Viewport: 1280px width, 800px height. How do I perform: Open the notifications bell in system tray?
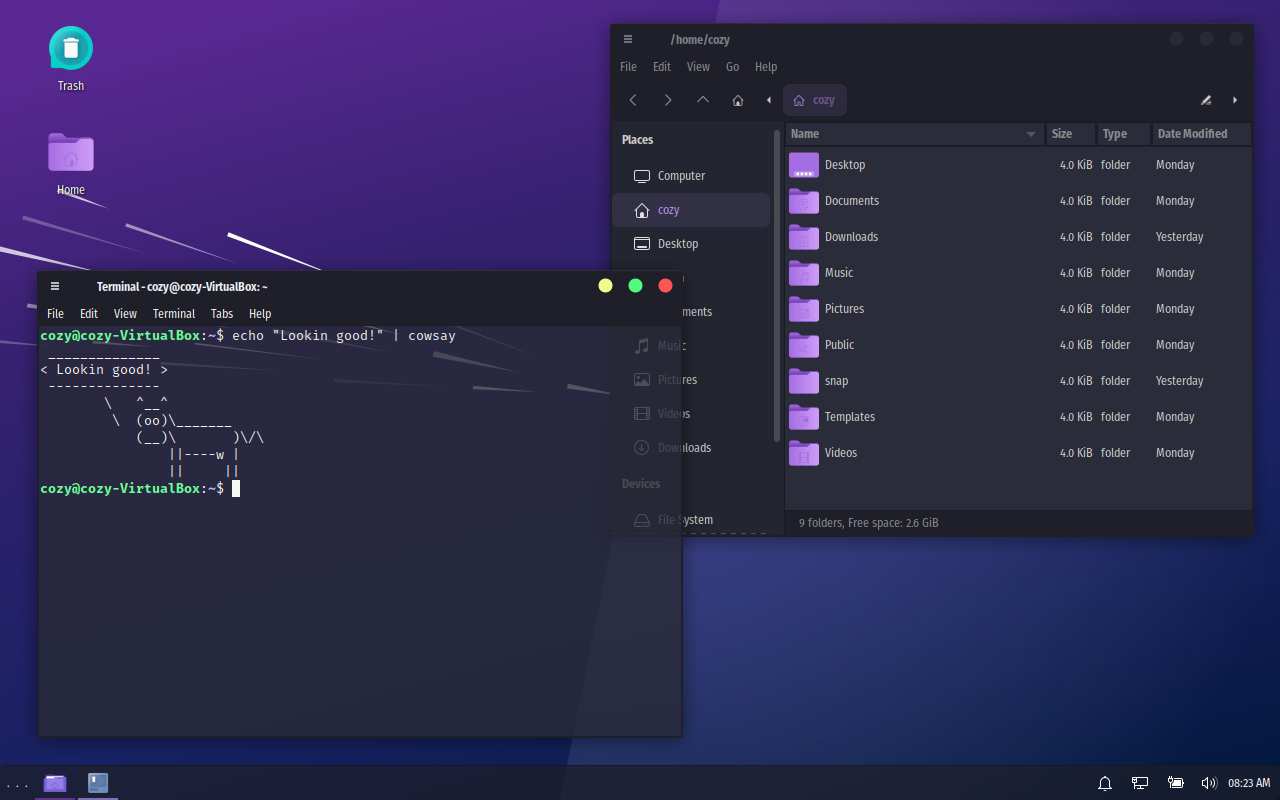click(1105, 783)
